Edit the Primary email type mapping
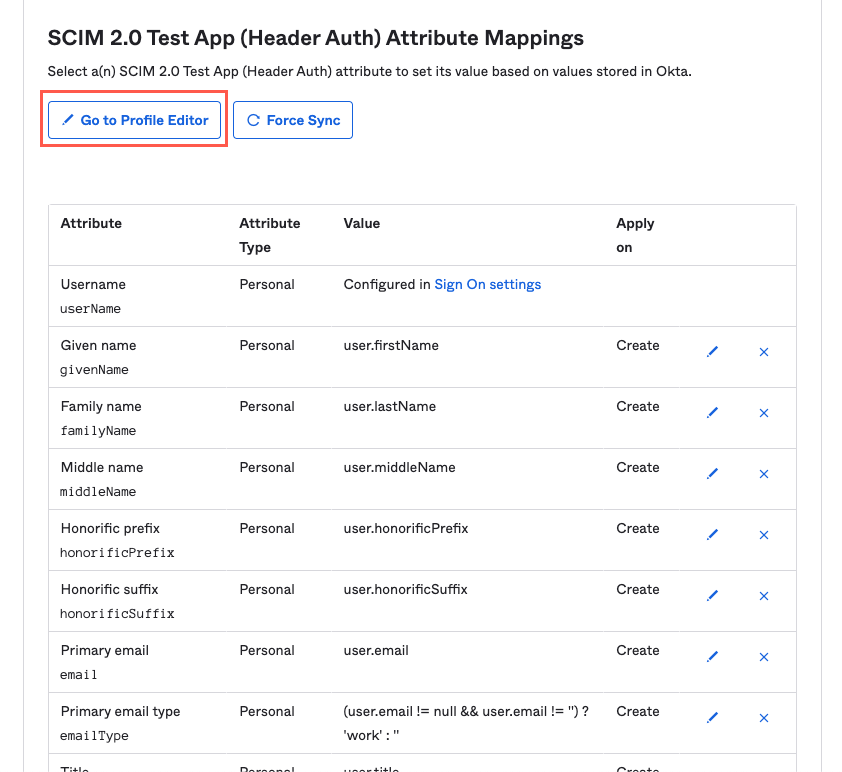 click(x=713, y=718)
